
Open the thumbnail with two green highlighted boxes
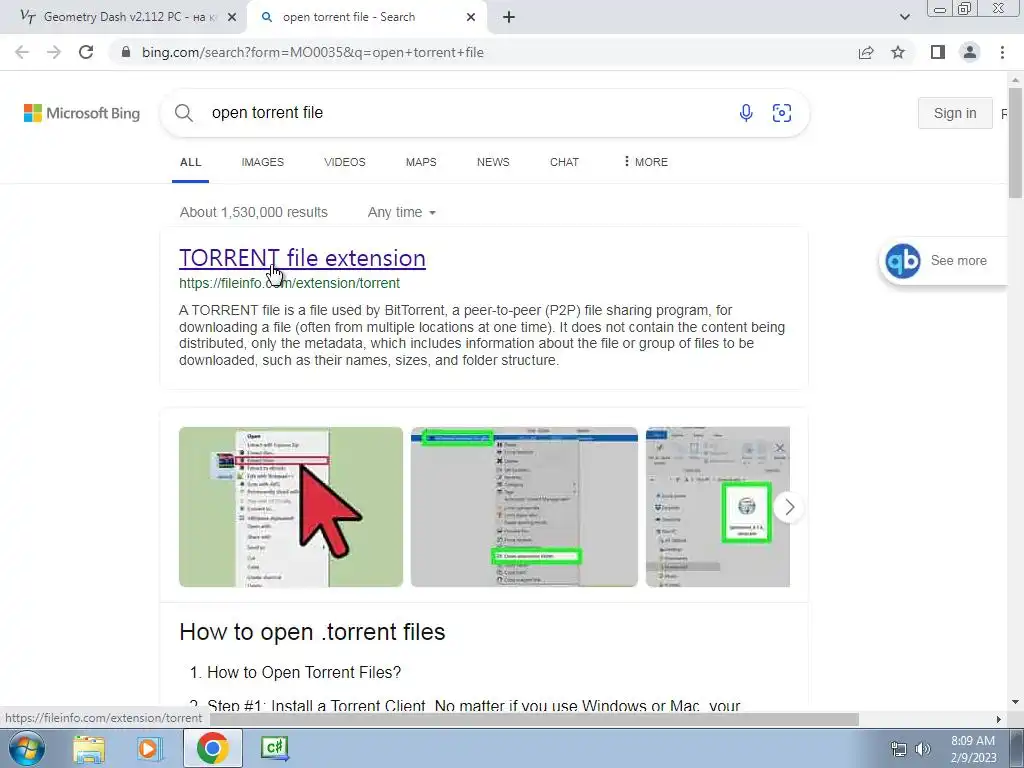click(x=524, y=507)
